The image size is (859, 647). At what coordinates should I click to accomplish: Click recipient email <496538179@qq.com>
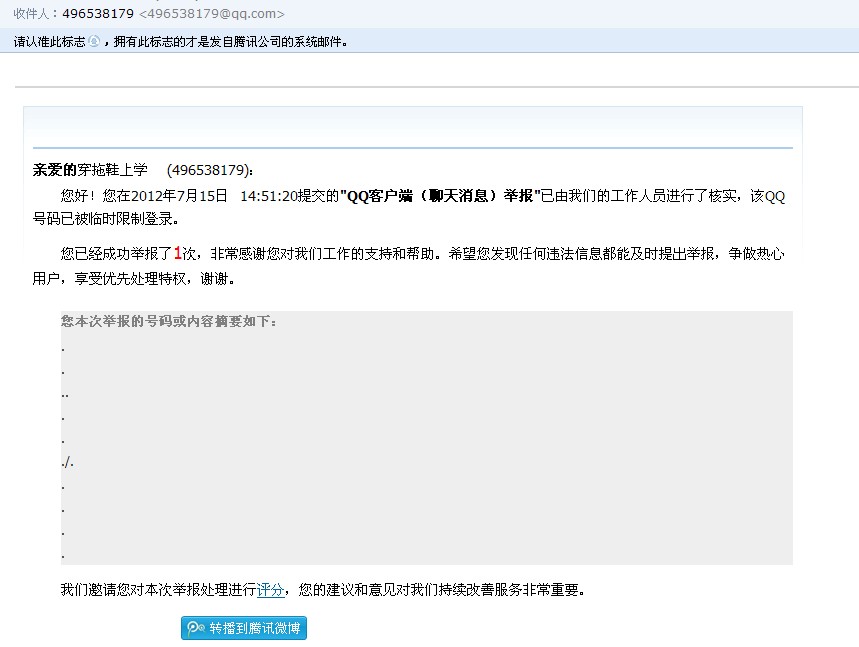click(212, 14)
